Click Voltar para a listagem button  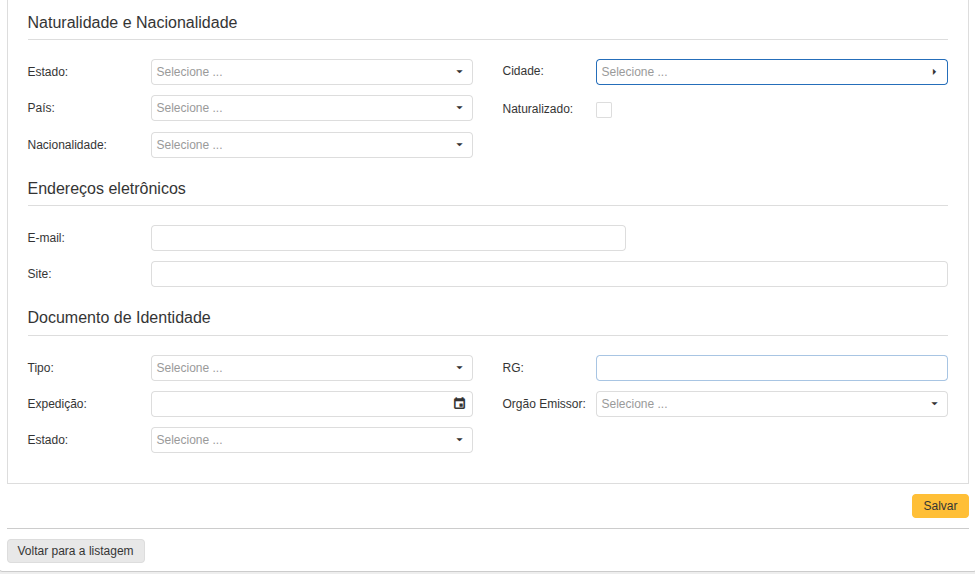click(x=76, y=551)
